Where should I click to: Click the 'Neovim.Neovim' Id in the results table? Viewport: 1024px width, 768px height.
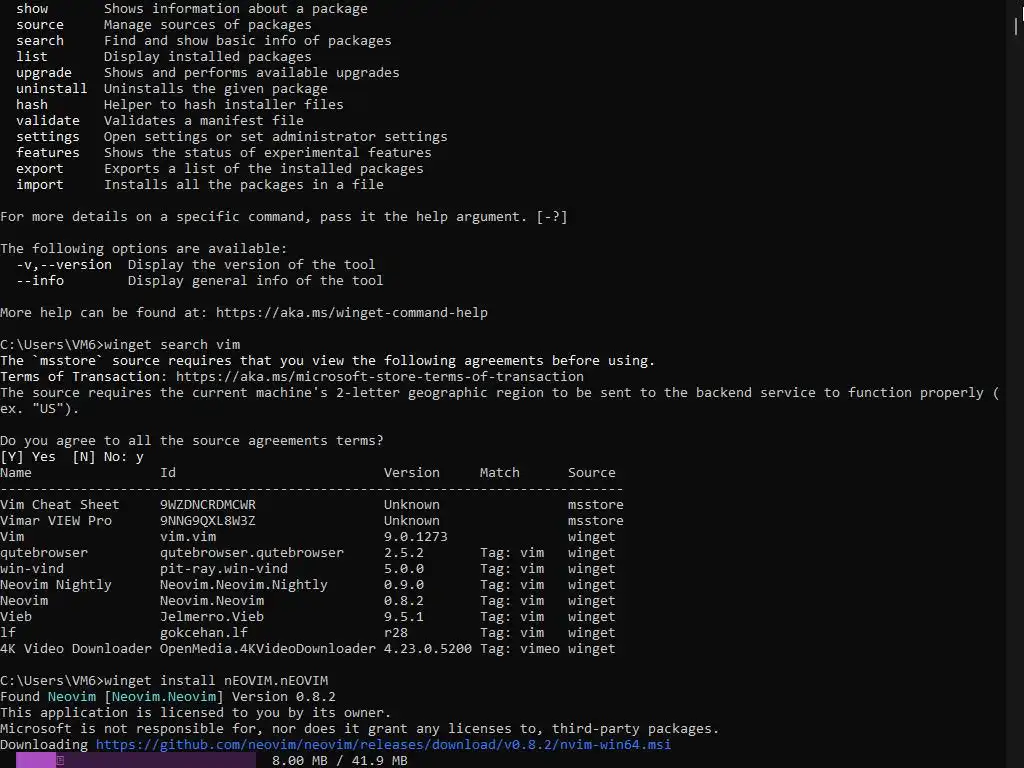coord(212,601)
